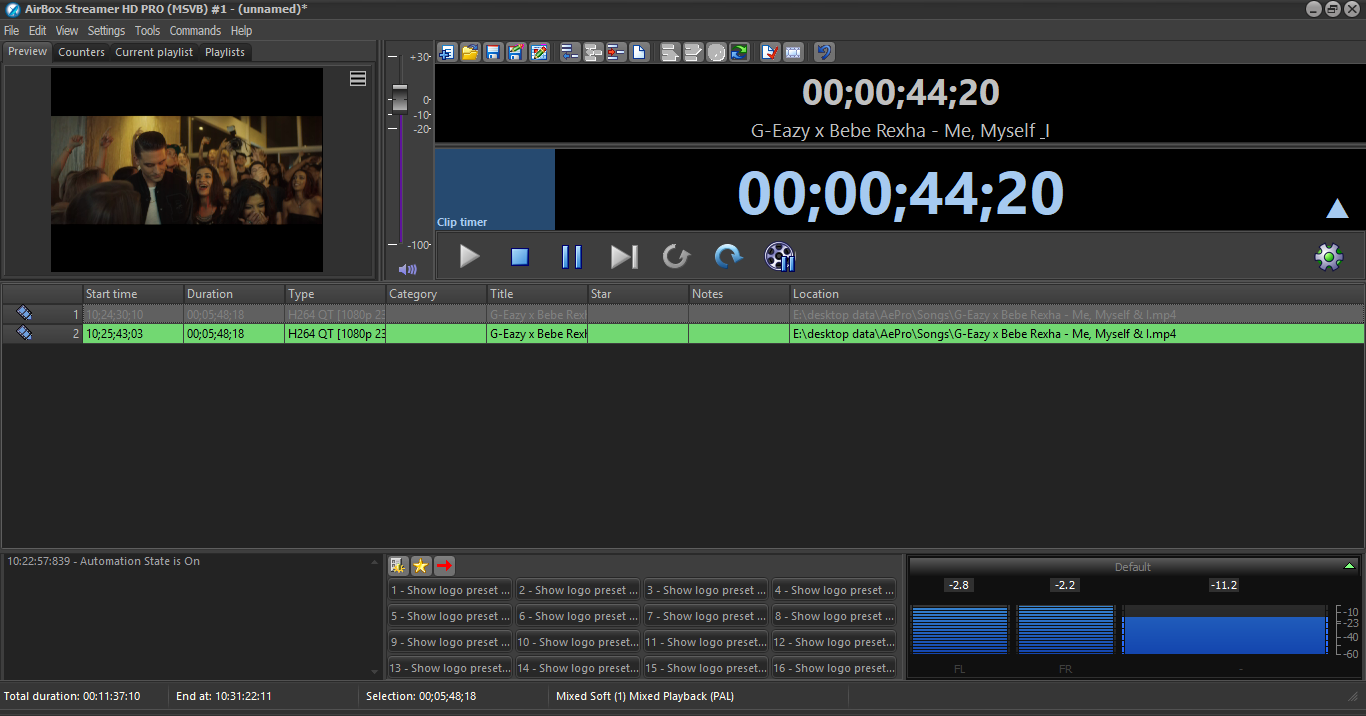Save playlist with the floppy disk icon

pos(493,52)
